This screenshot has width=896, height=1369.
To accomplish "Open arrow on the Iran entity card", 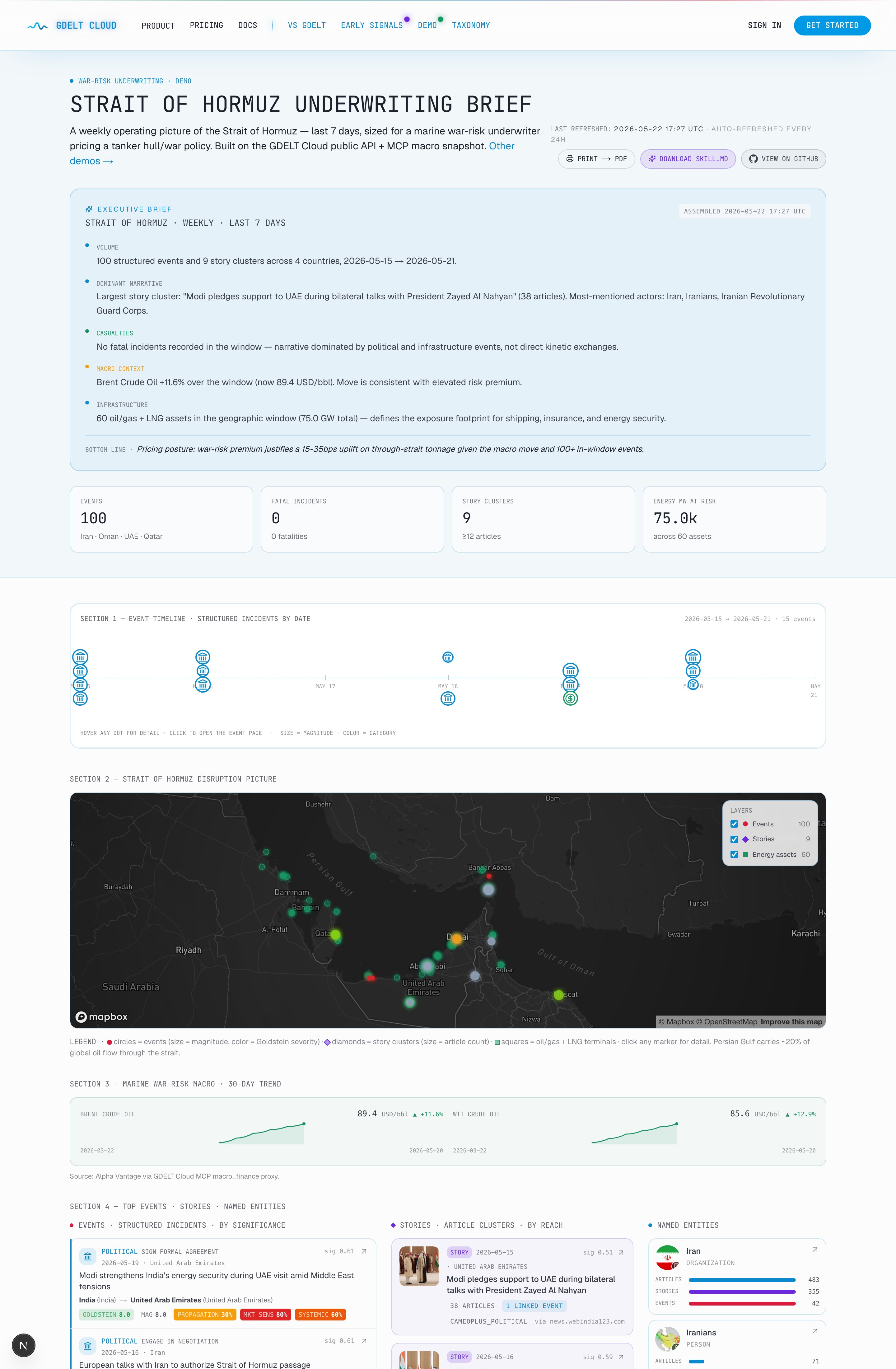I will [x=815, y=1249].
